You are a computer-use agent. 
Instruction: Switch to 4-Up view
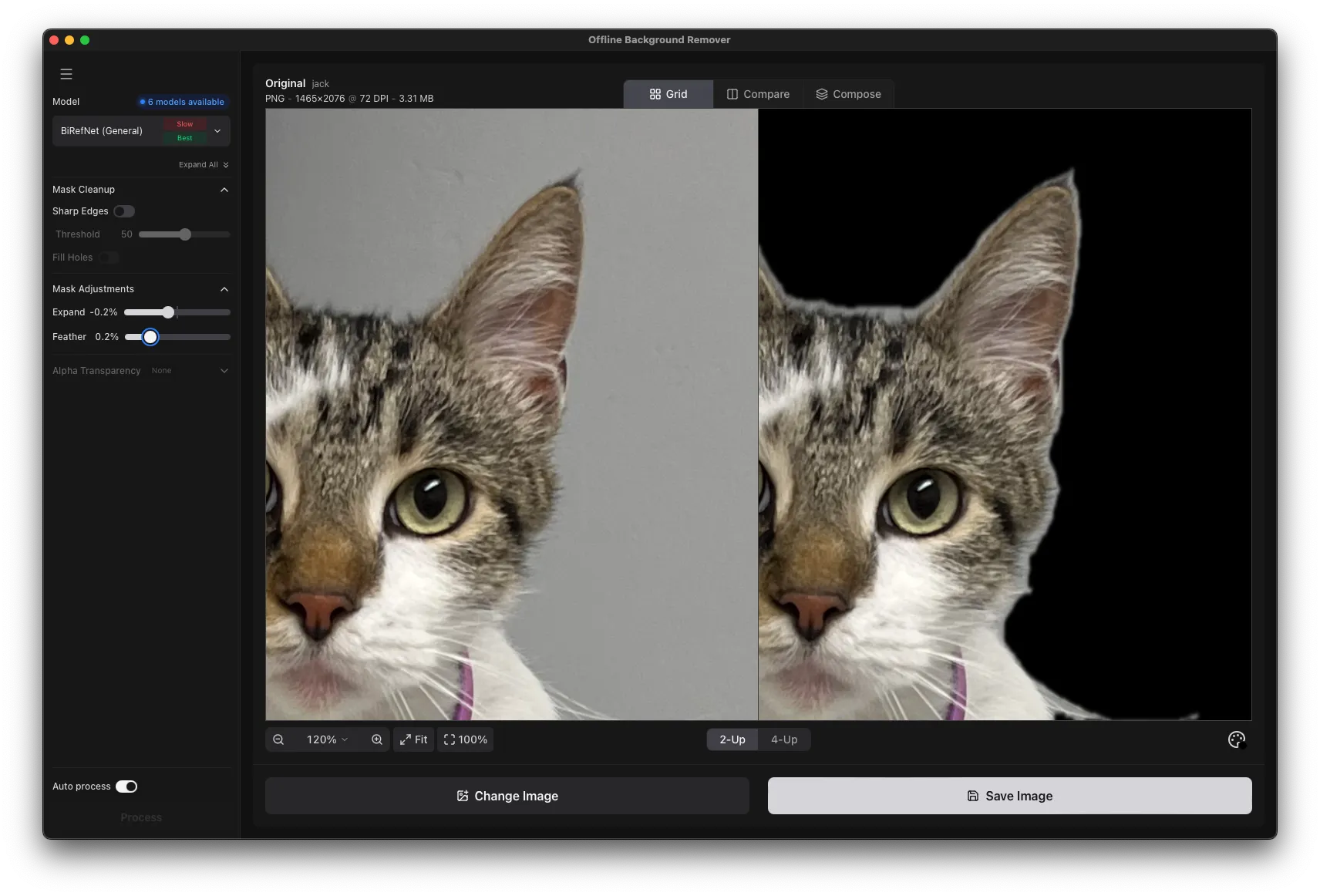785,739
